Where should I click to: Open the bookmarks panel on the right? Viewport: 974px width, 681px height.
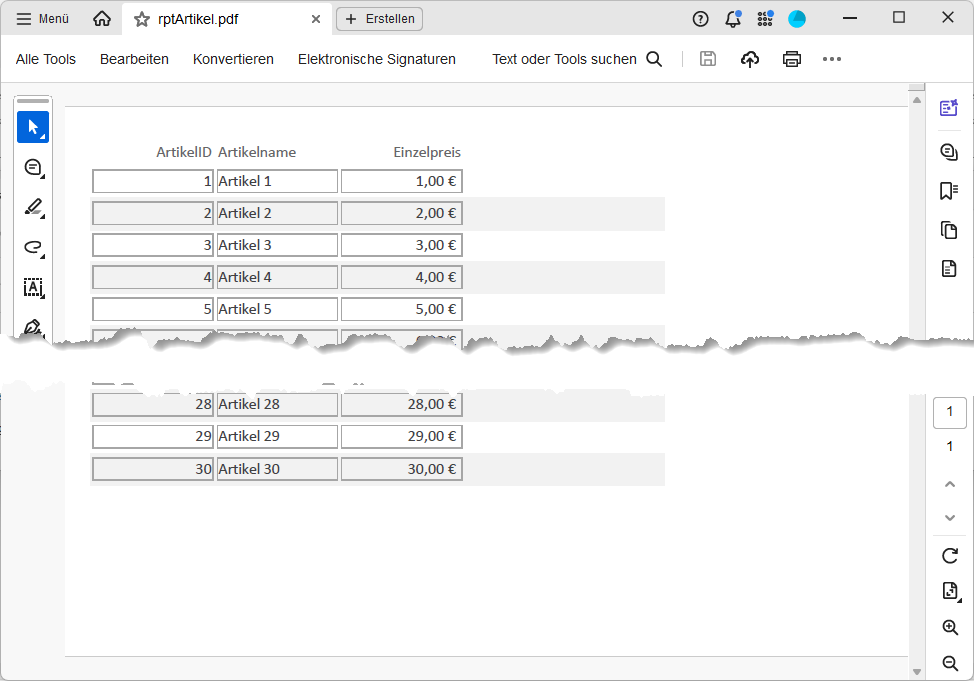coord(949,190)
